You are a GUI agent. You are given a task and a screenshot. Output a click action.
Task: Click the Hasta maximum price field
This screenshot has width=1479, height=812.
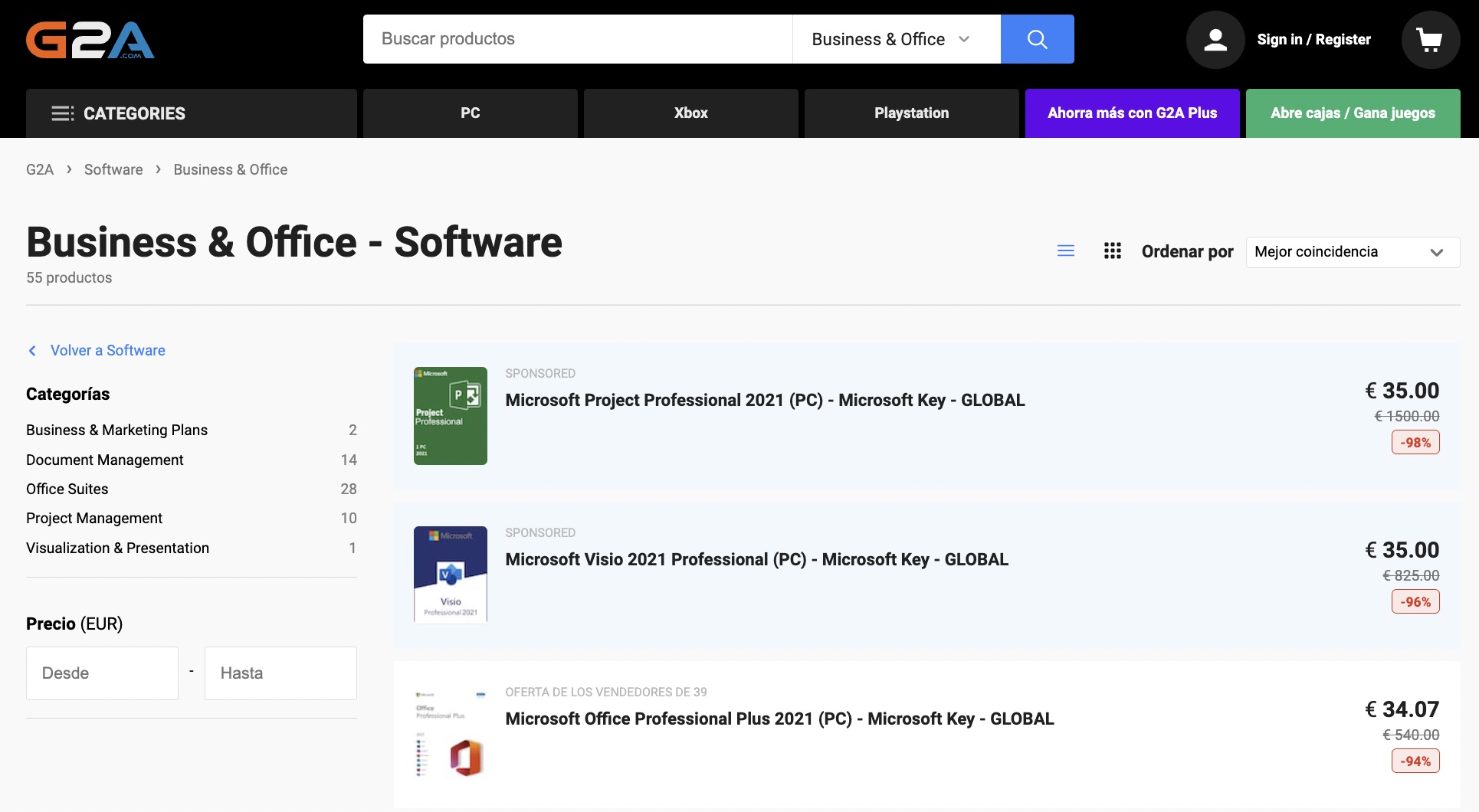pos(280,673)
